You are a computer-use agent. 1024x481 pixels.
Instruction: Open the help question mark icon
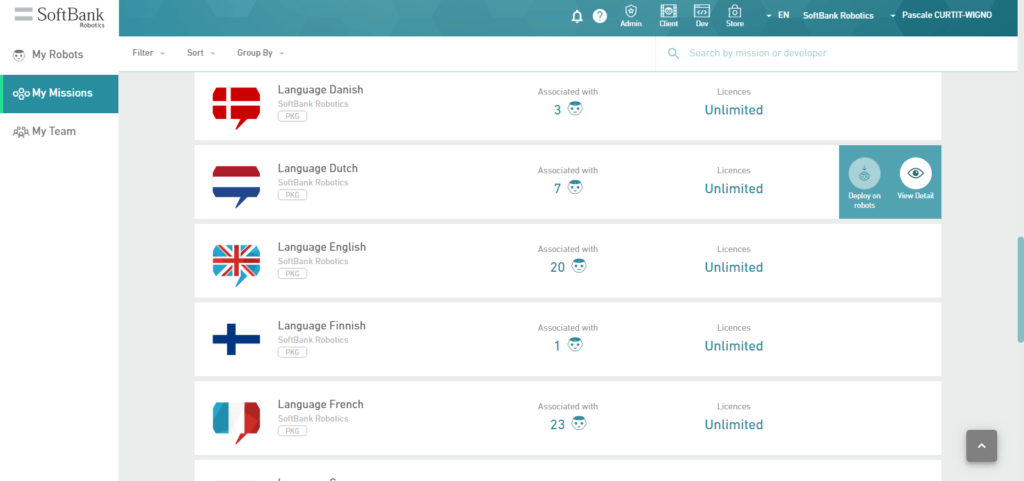pyautogui.click(x=600, y=16)
